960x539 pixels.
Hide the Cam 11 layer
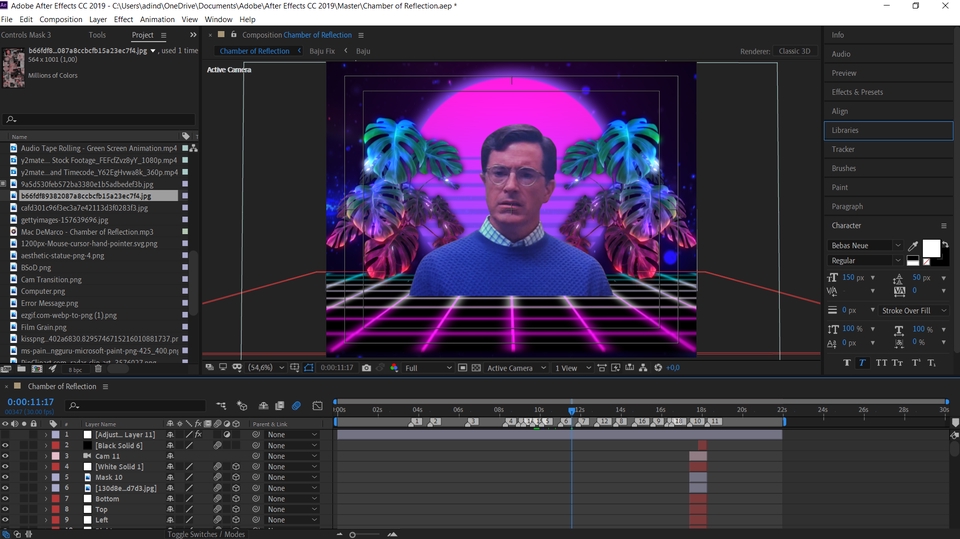(5, 456)
